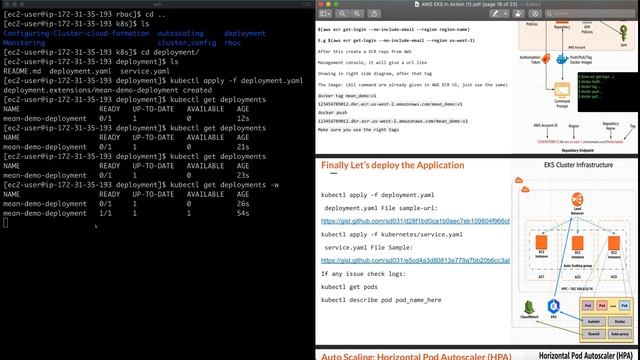
Task: Click 'deployment.extensions/mean-demo-deployment created' output line
Action: click(107, 90)
